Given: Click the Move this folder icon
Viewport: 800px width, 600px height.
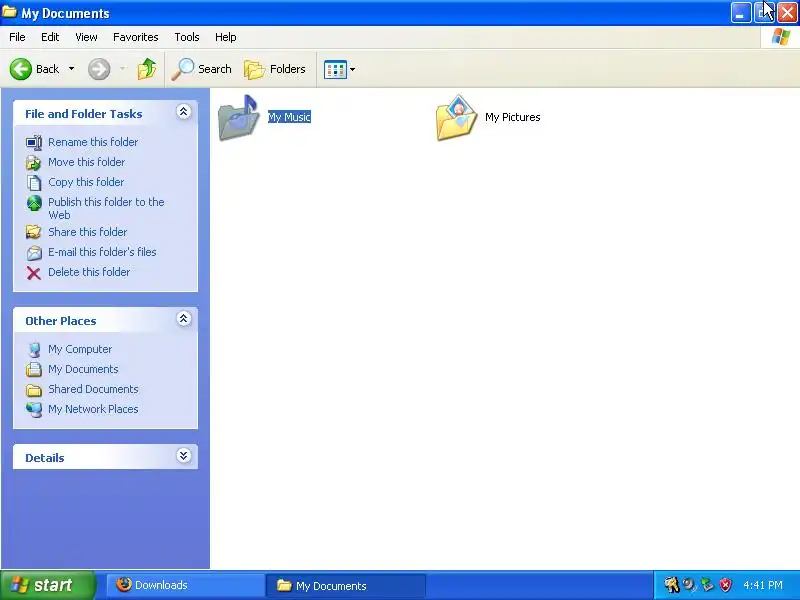Looking at the screenshot, I should (34, 162).
